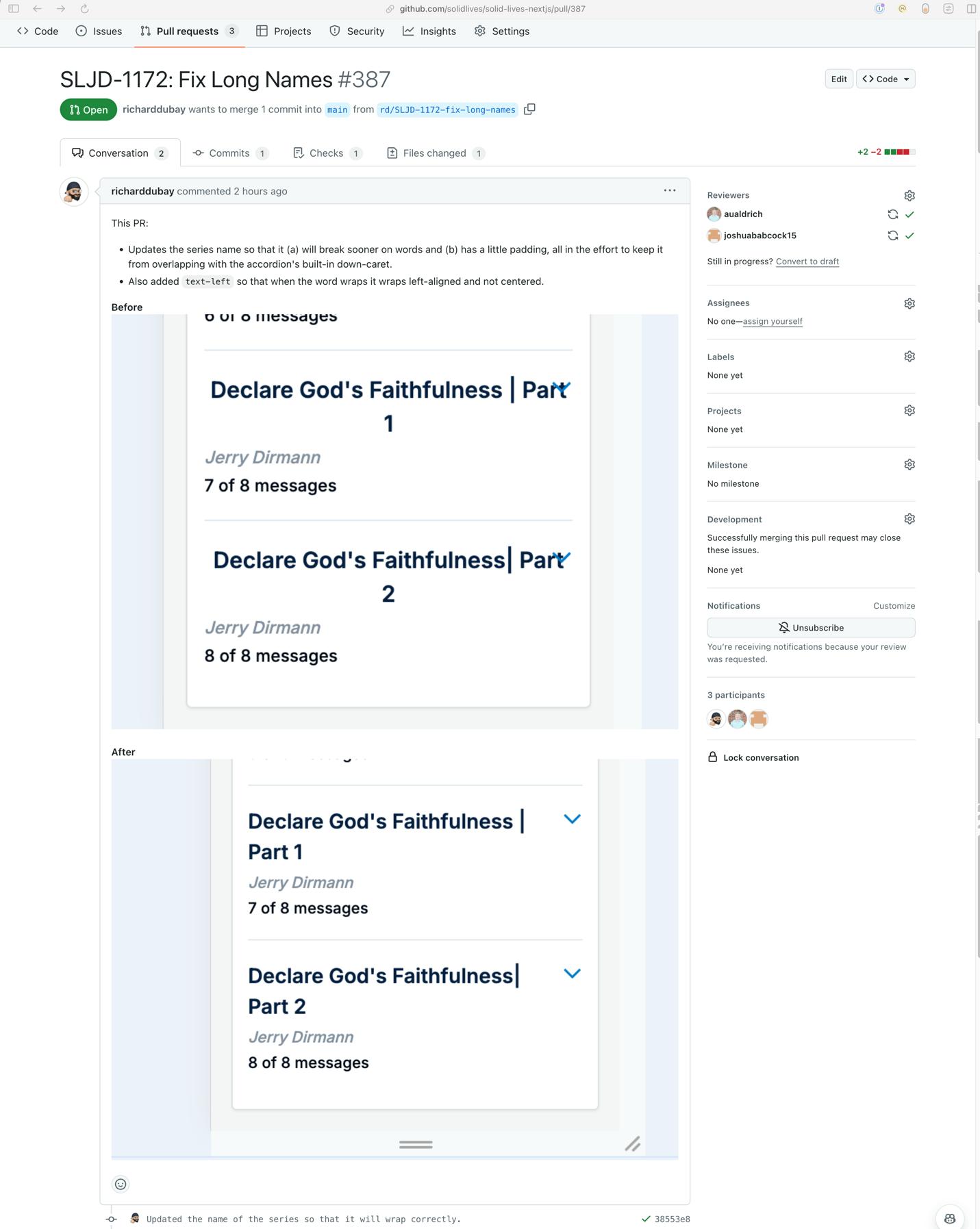Add emoji reaction to the comment
This screenshot has height=1229, width=980.
point(121,1184)
